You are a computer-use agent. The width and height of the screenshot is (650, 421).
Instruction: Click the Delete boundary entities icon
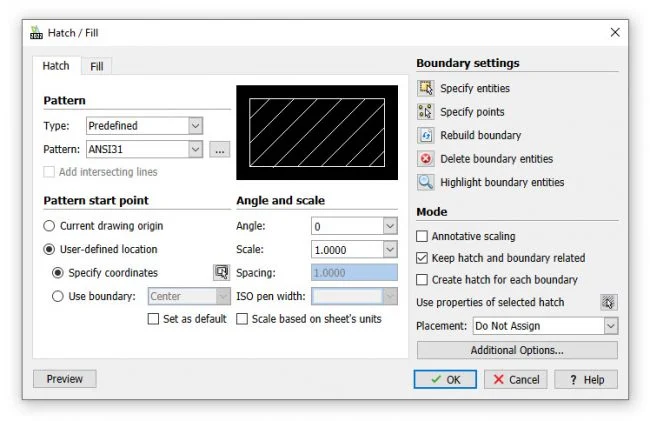[425, 159]
